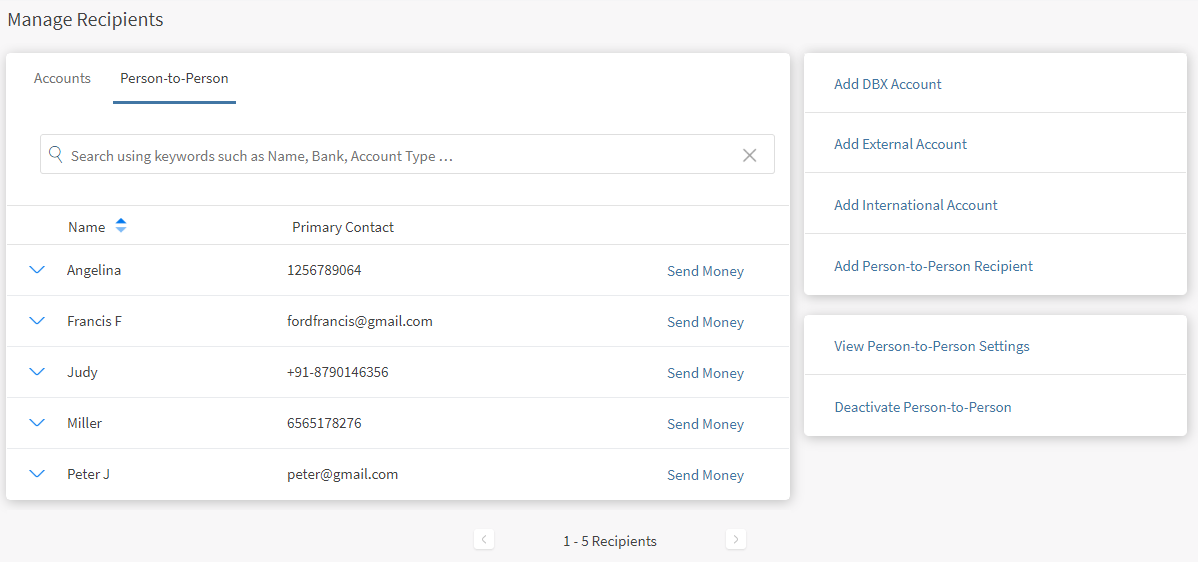Expand Judy's recipient details
Viewport: 1198px width, 562px height.
(38, 372)
